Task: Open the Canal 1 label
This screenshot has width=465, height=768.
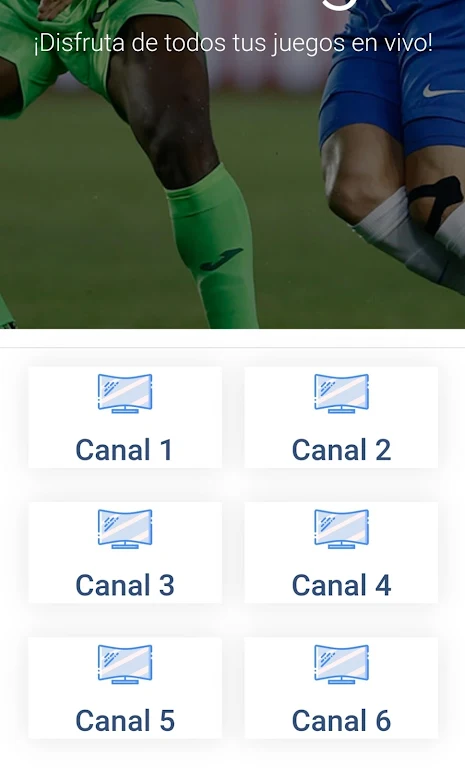Action: [124, 450]
